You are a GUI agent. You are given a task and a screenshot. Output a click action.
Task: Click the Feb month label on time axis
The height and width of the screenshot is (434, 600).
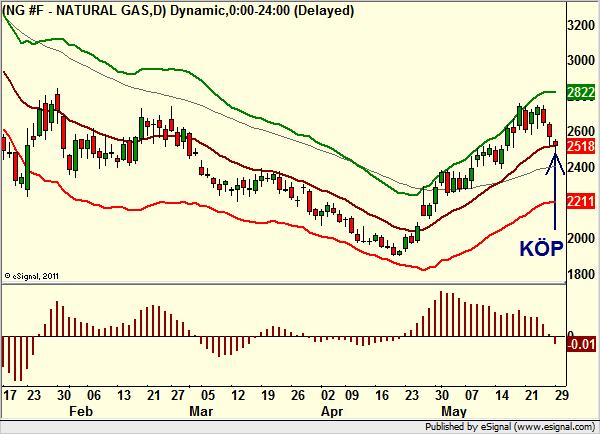click(81, 411)
